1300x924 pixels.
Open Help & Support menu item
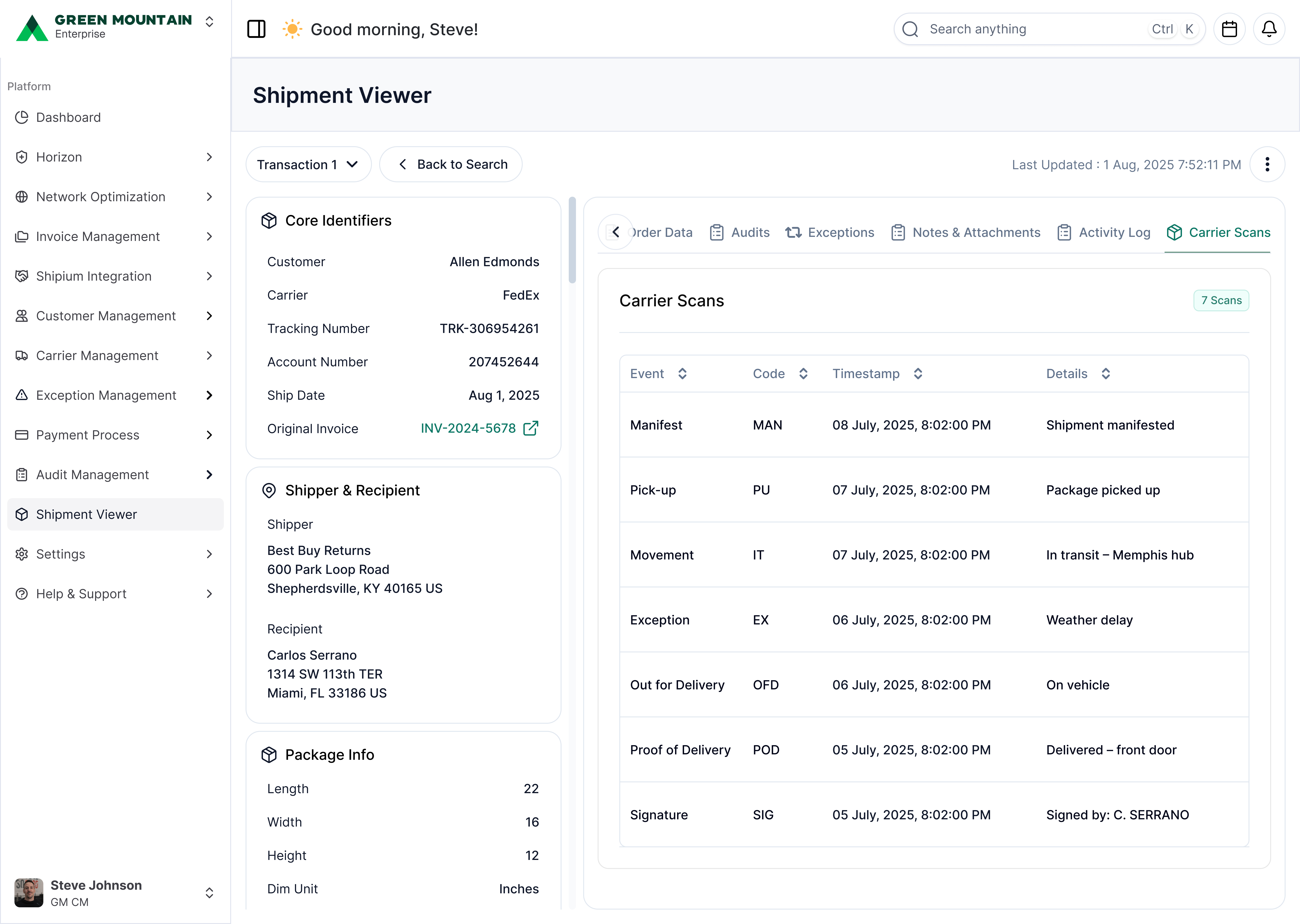click(x=116, y=594)
